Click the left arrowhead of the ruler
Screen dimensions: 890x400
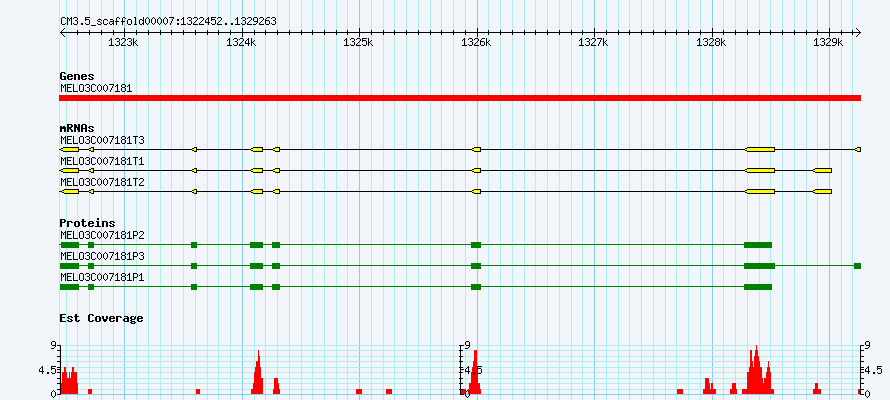tap(62, 32)
